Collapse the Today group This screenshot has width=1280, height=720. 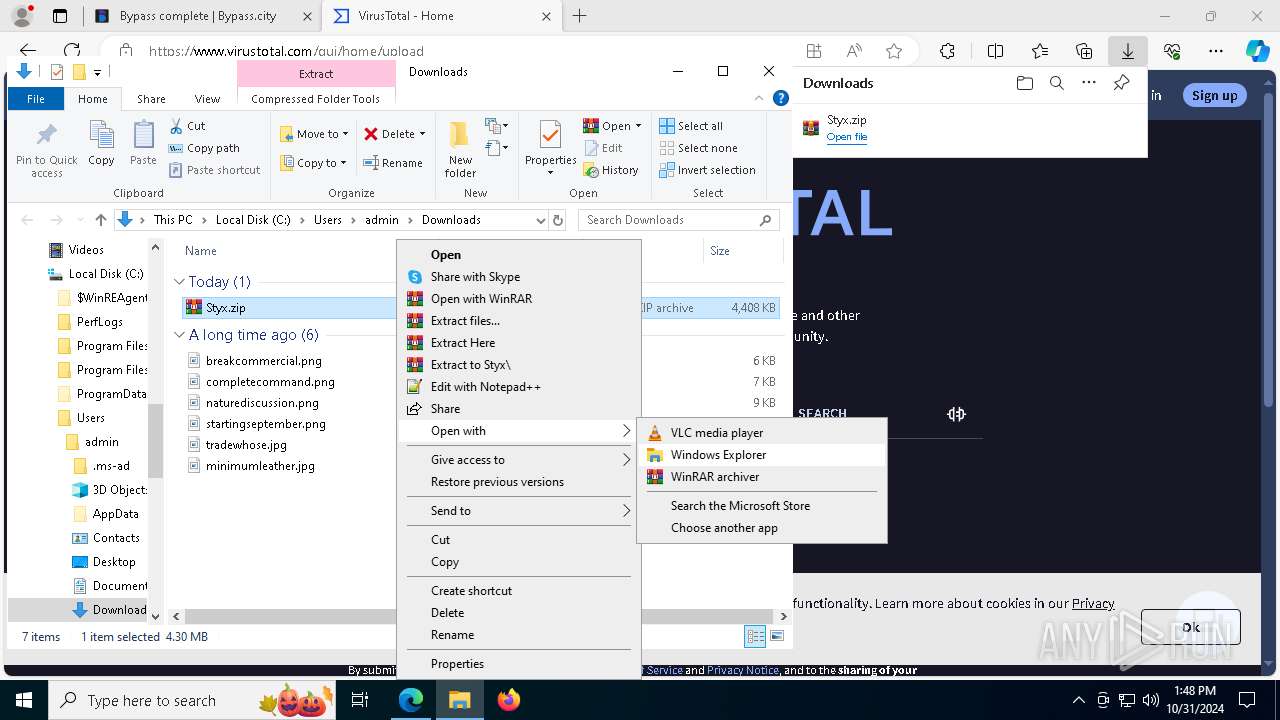point(179,282)
